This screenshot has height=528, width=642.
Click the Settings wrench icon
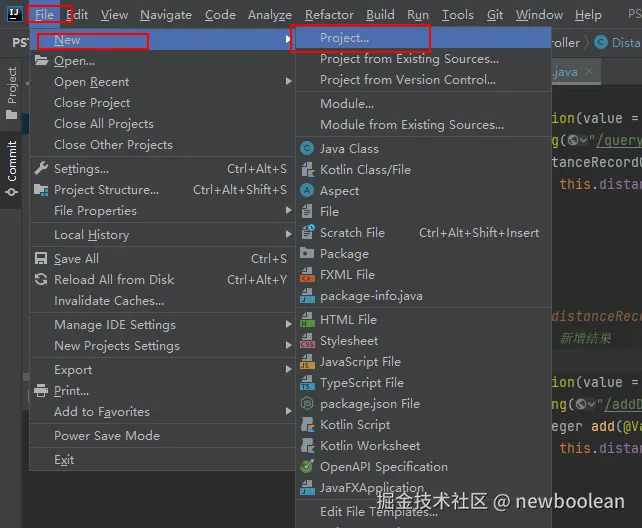click(41, 168)
